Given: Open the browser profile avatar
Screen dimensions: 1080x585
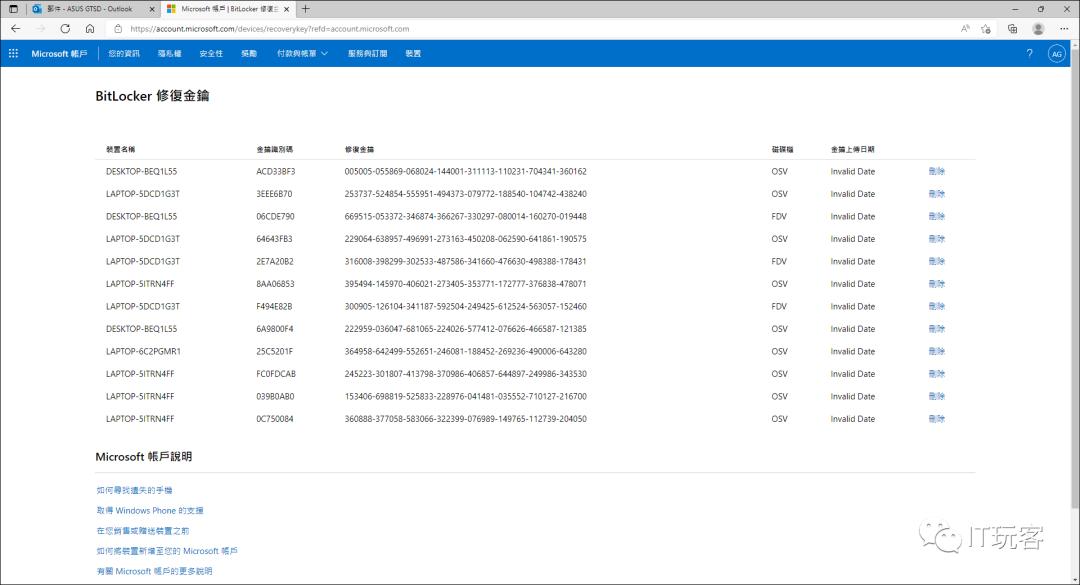Looking at the screenshot, I should coord(1038,29).
